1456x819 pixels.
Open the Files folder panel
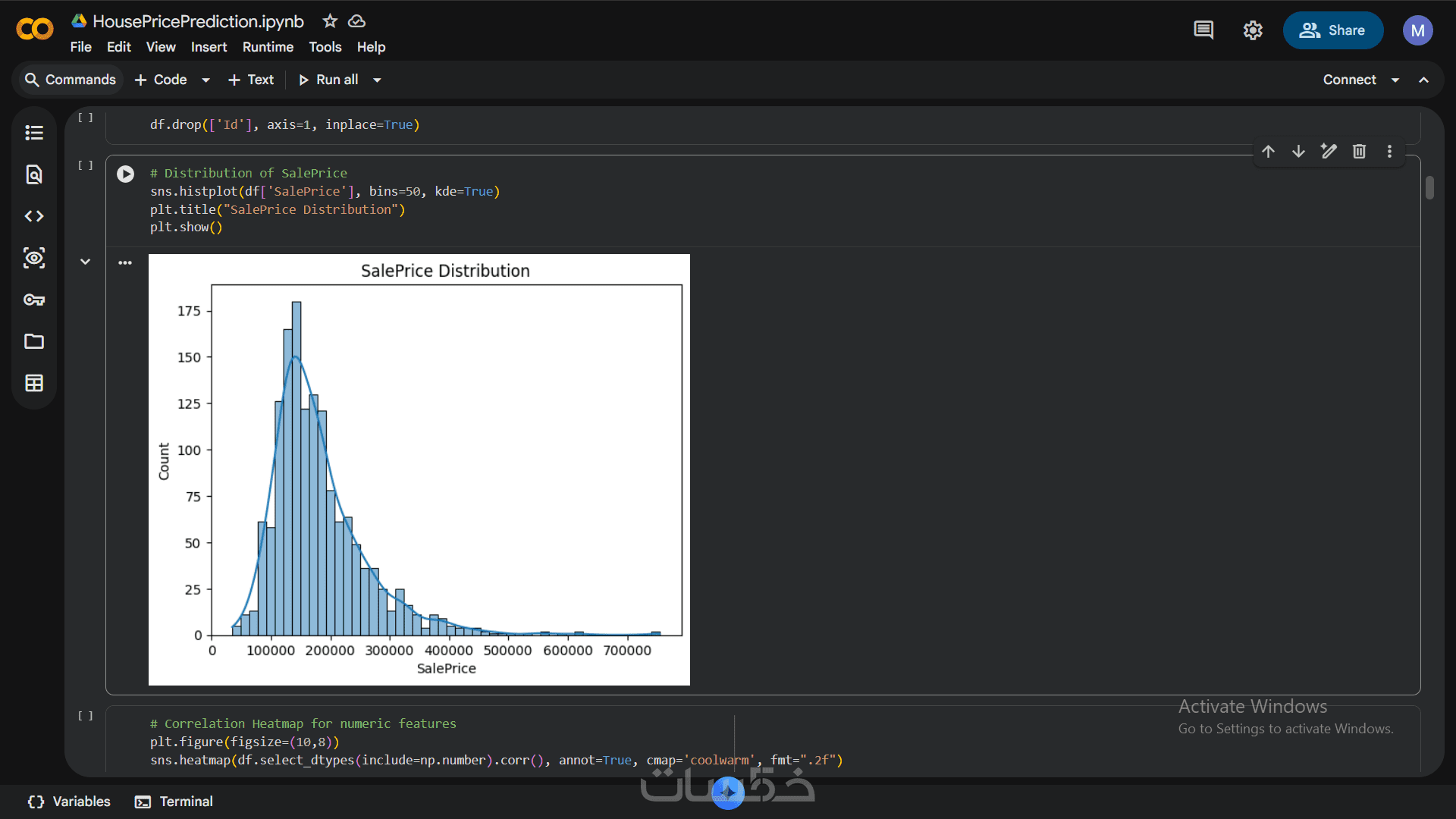34,341
